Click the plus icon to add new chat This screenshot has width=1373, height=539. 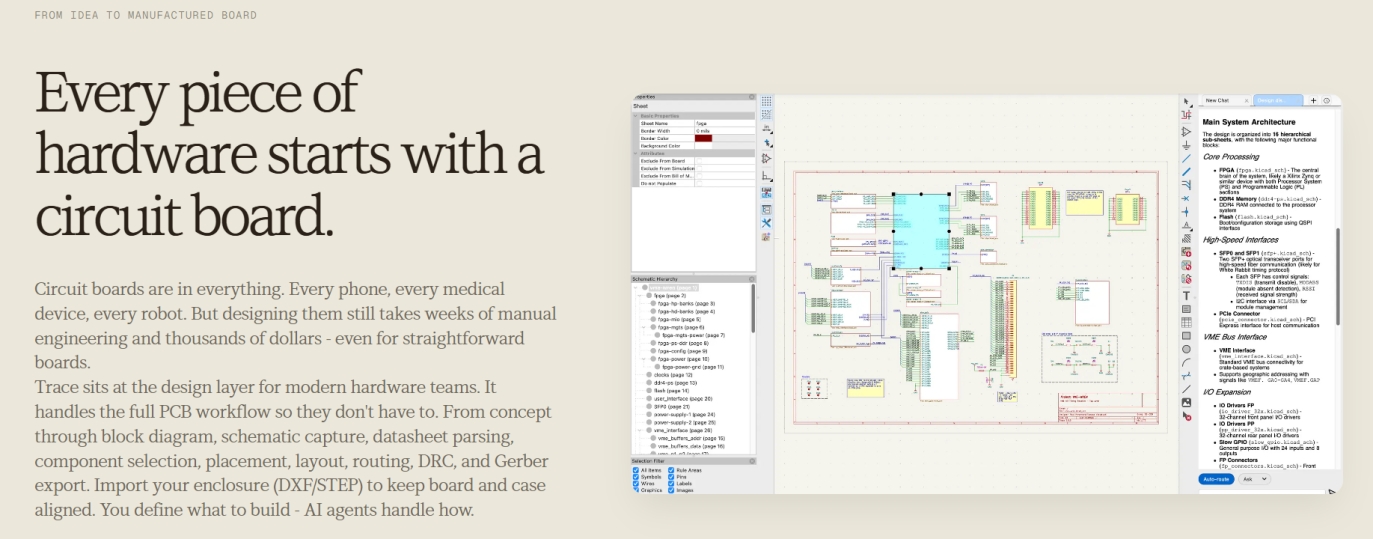1313,100
